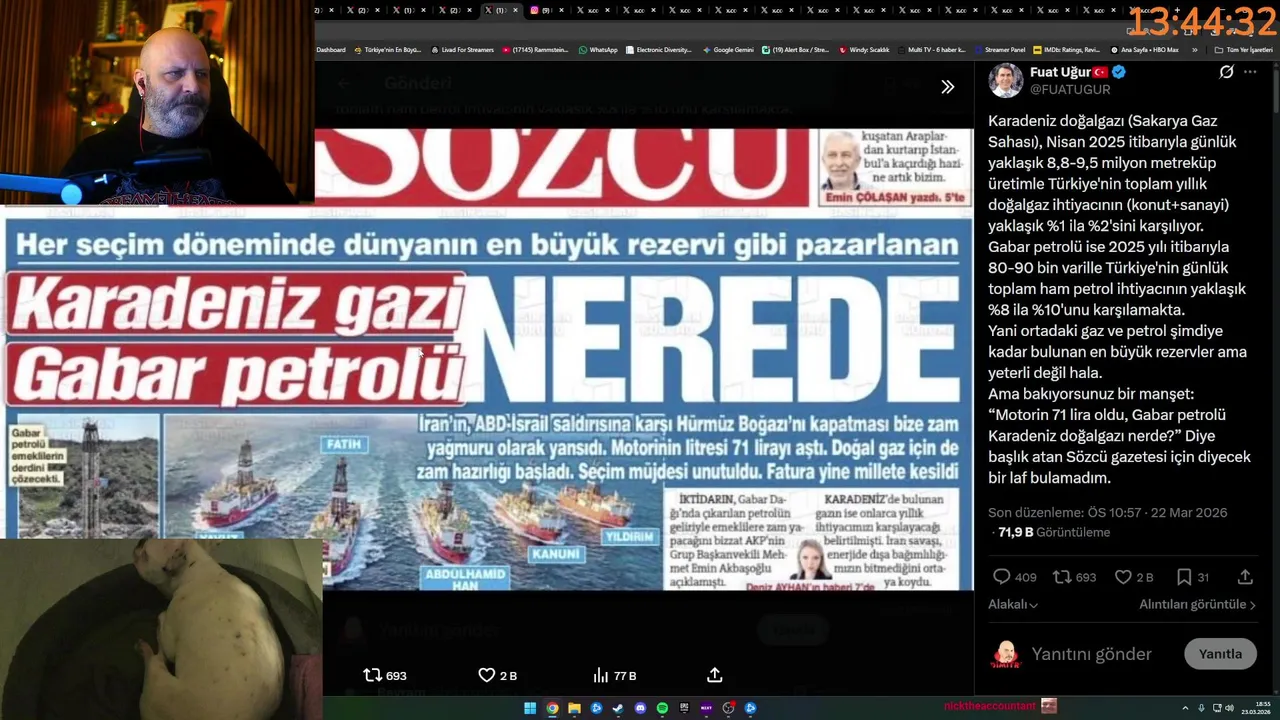The width and height of the screenshot is (1280, 720).
Task: Open the taskbar clock showing 18:55
Action: point(1256,708)
